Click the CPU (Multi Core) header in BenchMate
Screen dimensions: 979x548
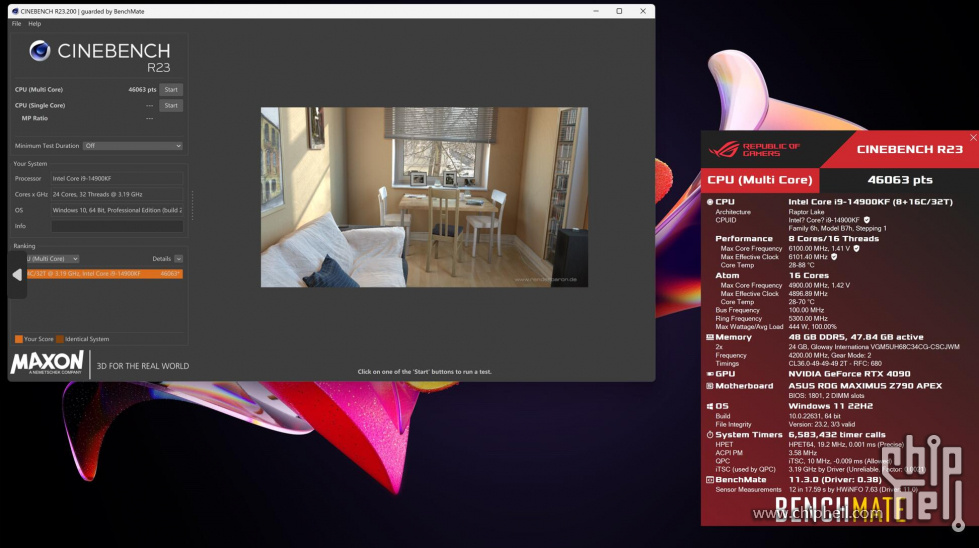[760, 180]
